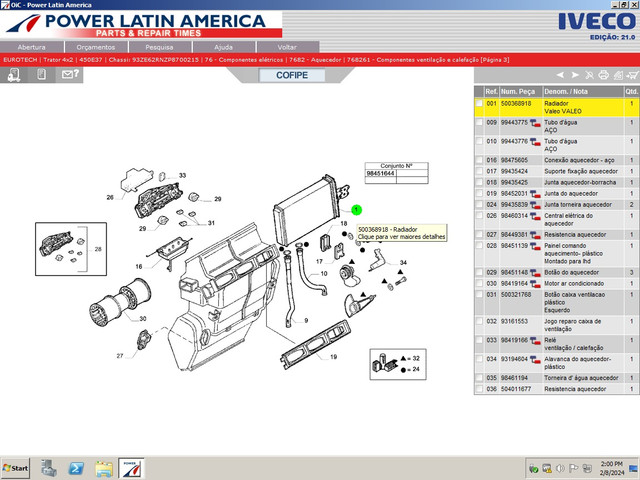Select row 018 Junta aquecedor-borracha

click(557, 182)
